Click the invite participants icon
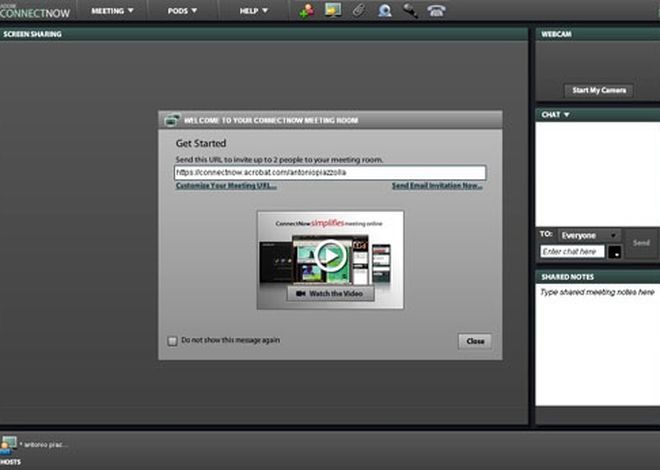 307,11
